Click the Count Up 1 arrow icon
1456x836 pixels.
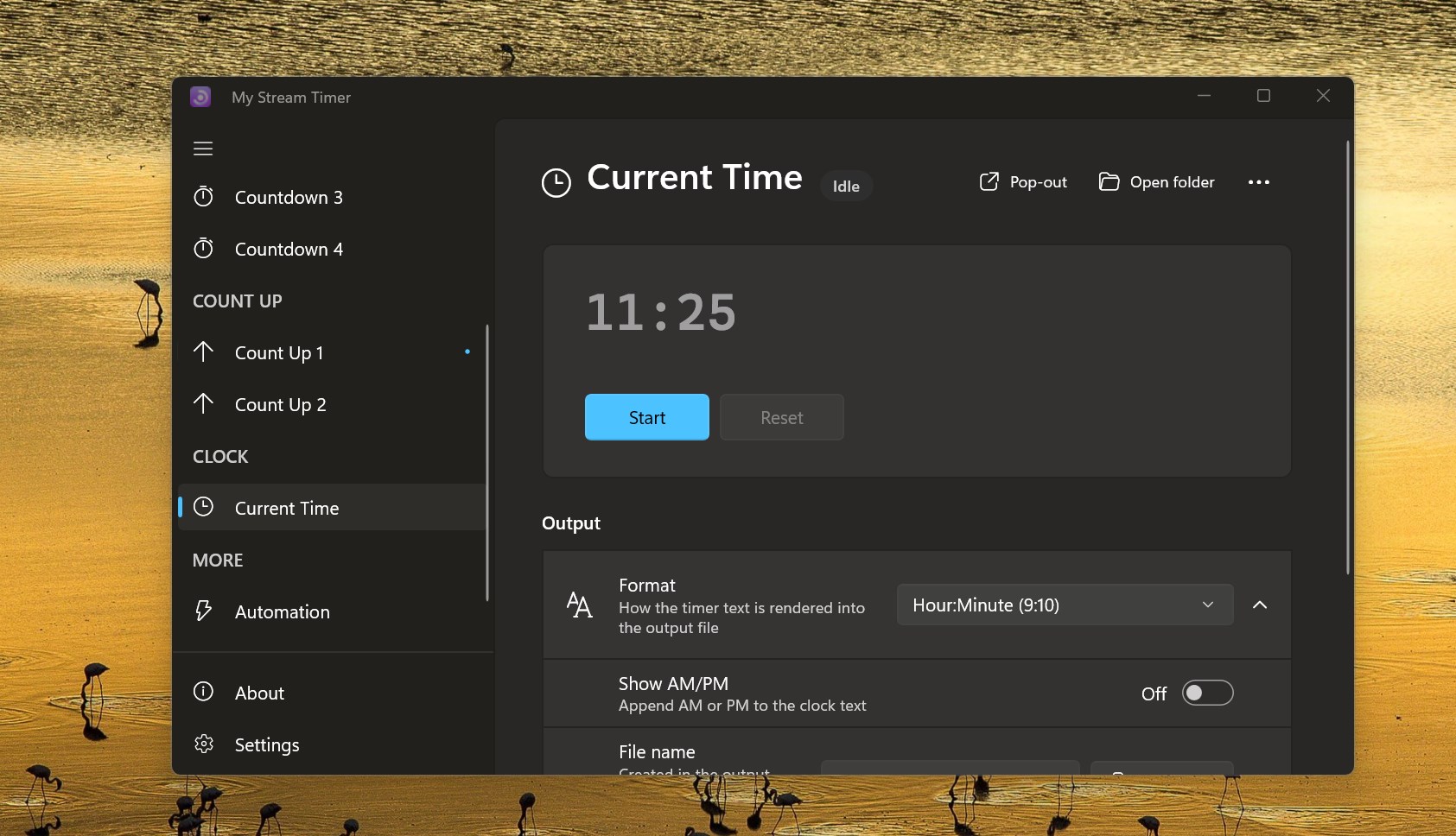[x=203, y=351]
